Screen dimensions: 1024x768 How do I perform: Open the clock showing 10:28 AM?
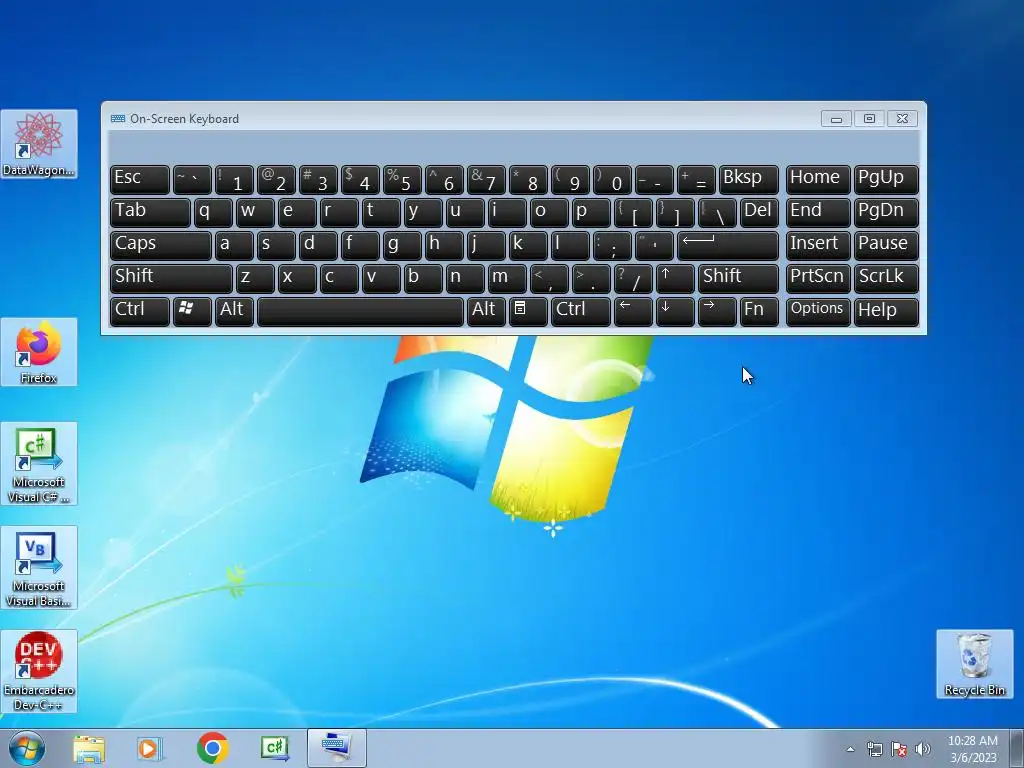pyautogui.click(x=972, y=741)
